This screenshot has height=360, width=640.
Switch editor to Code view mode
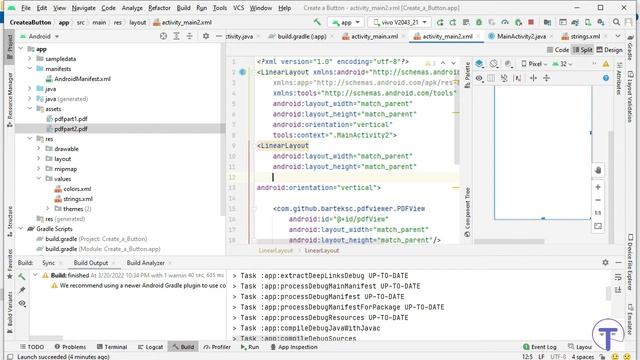[558, 50]
